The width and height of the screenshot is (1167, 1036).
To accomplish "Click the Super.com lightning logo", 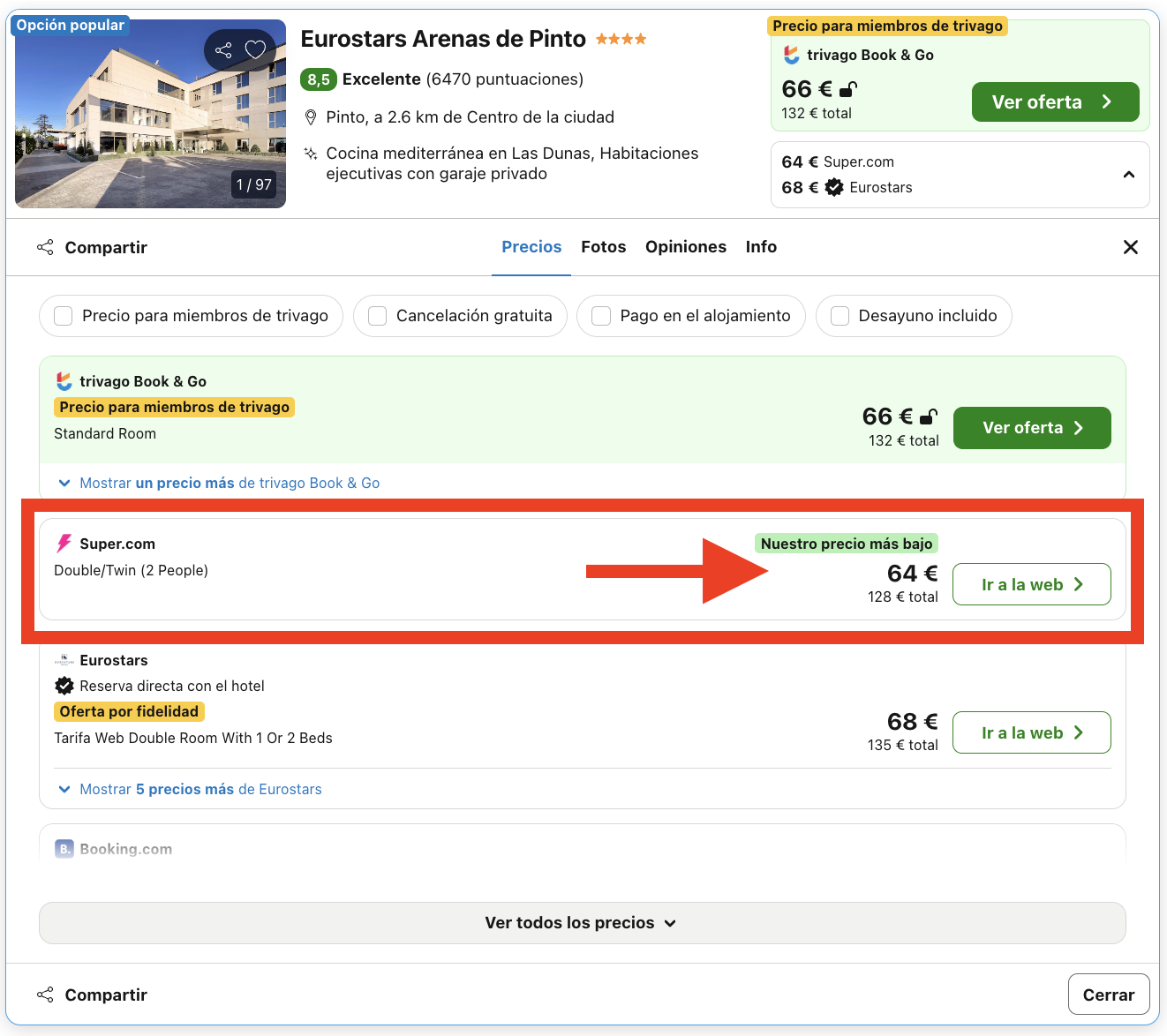I will tap(64, 544).
